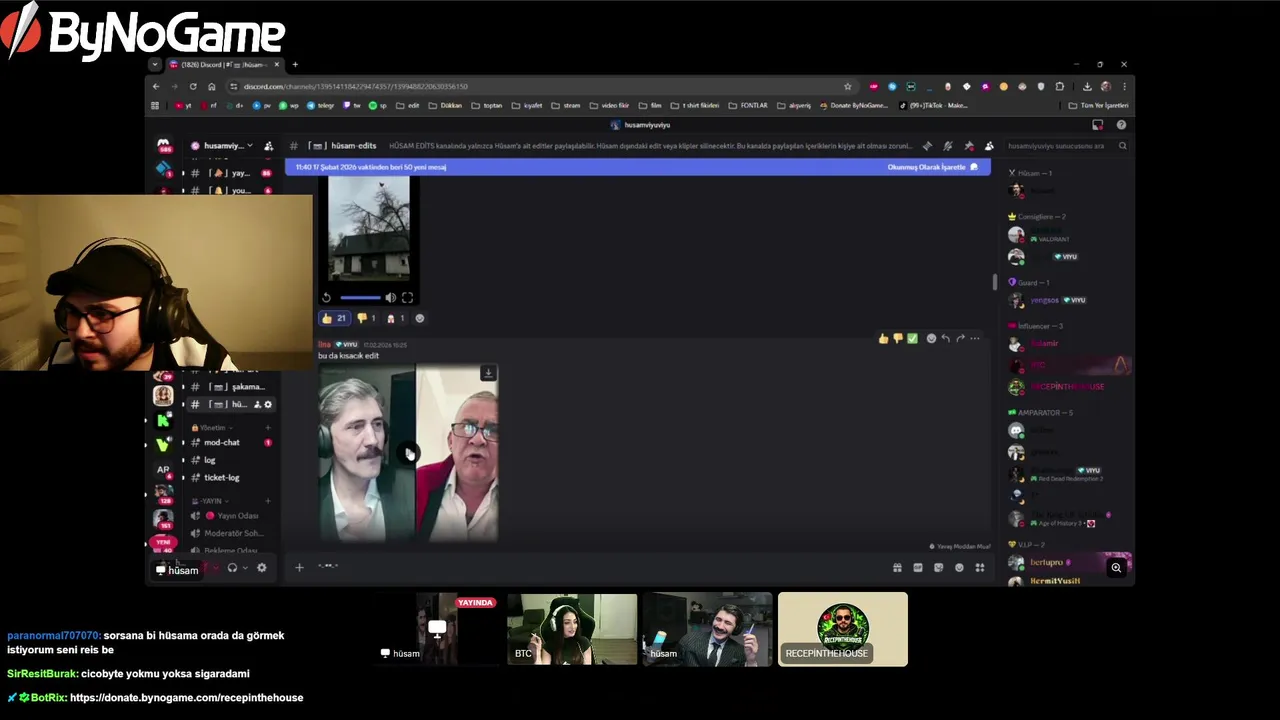Click the thumbs-up reaction with 21

(x=334, y=318)
